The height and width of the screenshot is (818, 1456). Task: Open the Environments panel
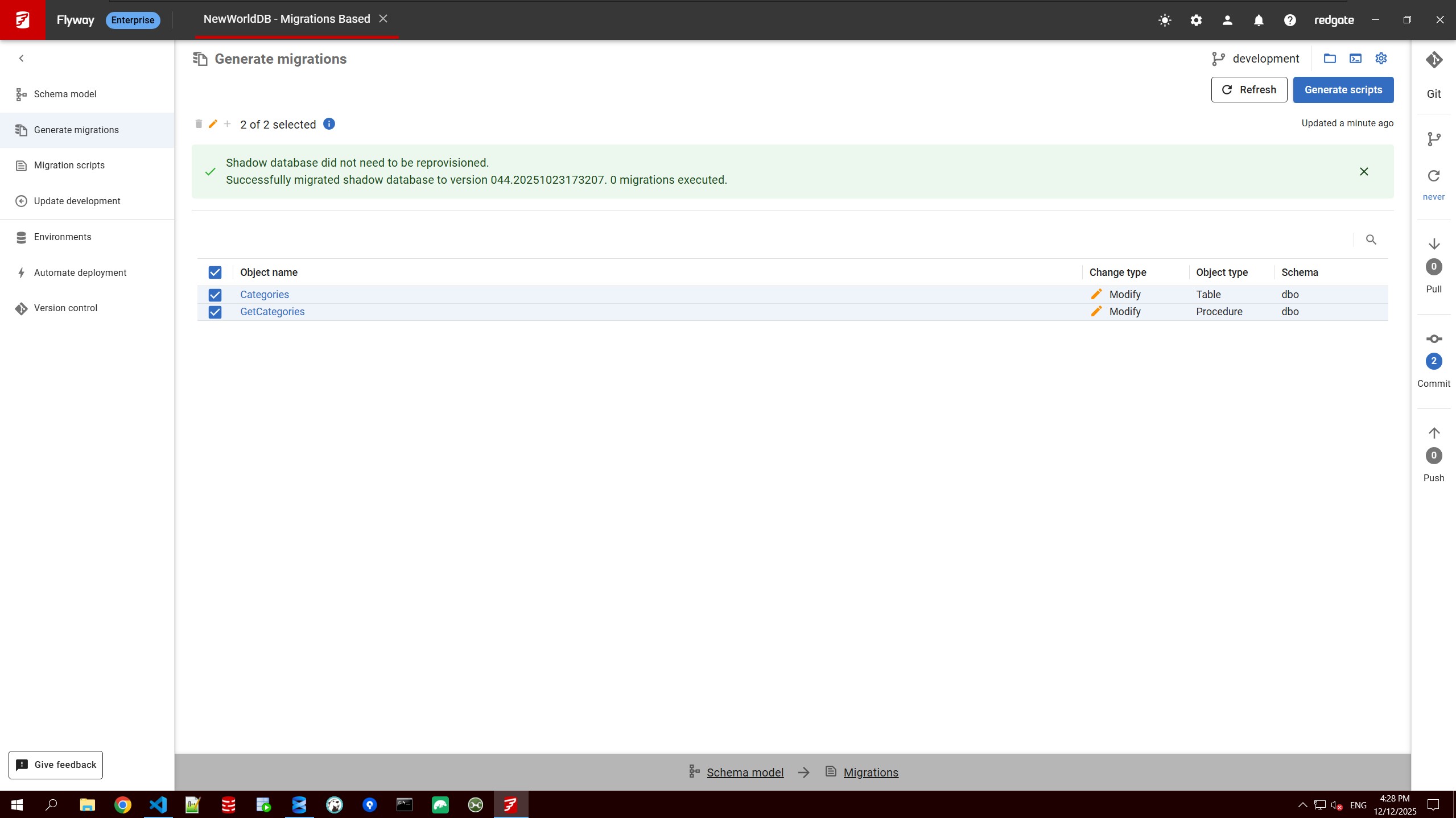pyautogui.click(x=63, y=237)
